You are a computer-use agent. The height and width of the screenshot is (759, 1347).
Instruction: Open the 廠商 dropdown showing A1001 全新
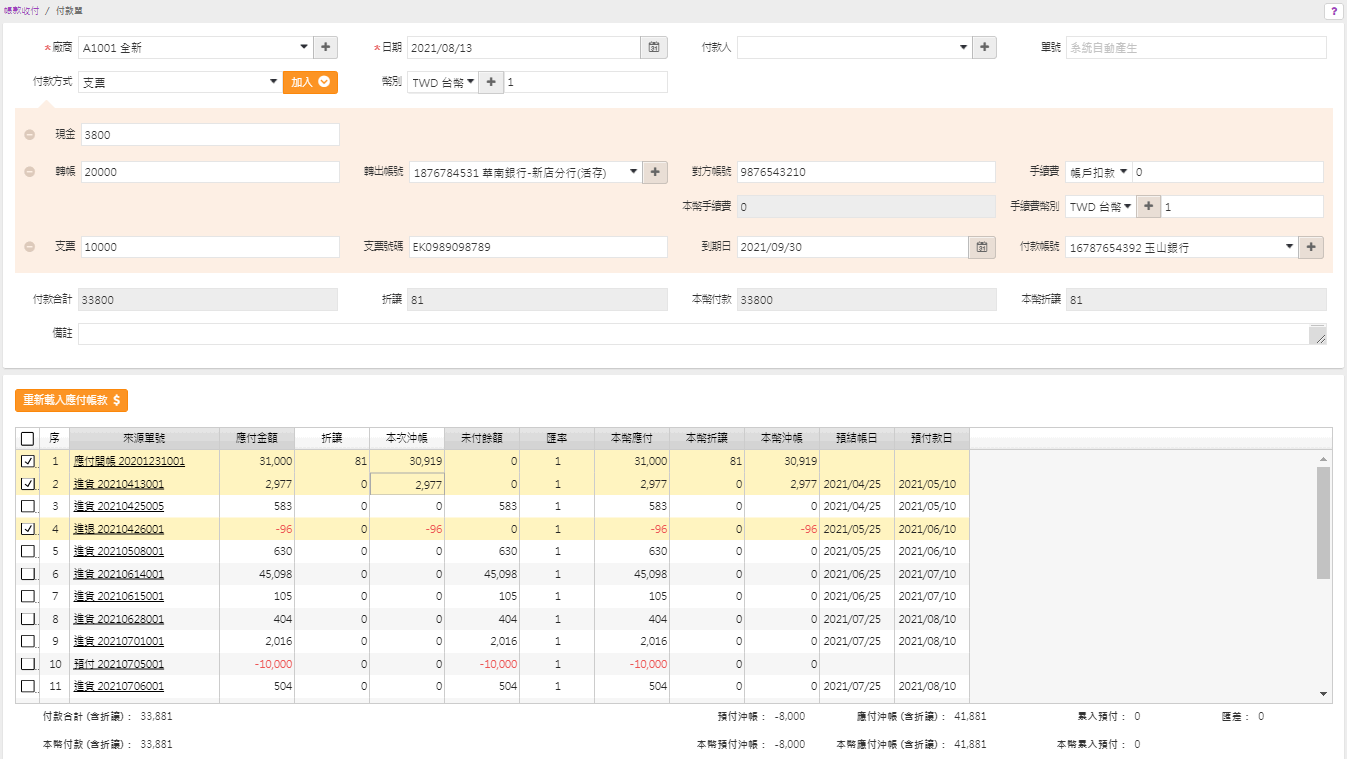pos(195,47)
